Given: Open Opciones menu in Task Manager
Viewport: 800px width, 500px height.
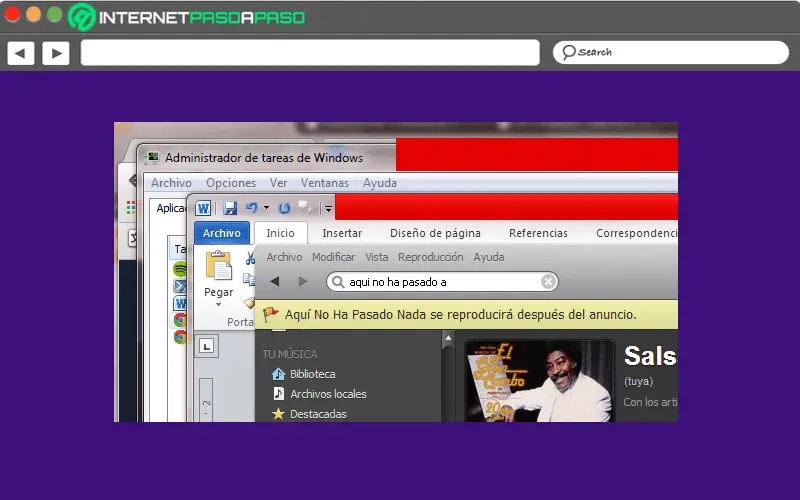Looking at the screenshot, I should (231, 183).
